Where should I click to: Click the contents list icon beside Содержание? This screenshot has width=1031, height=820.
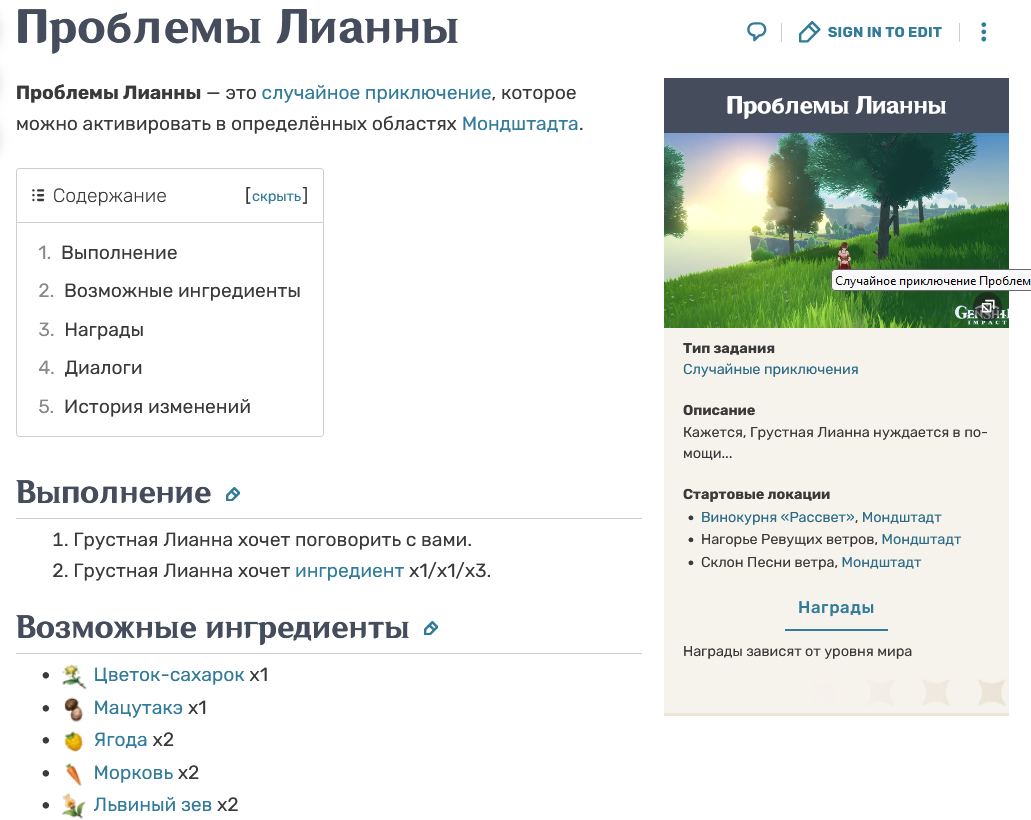tap(38, 195)
